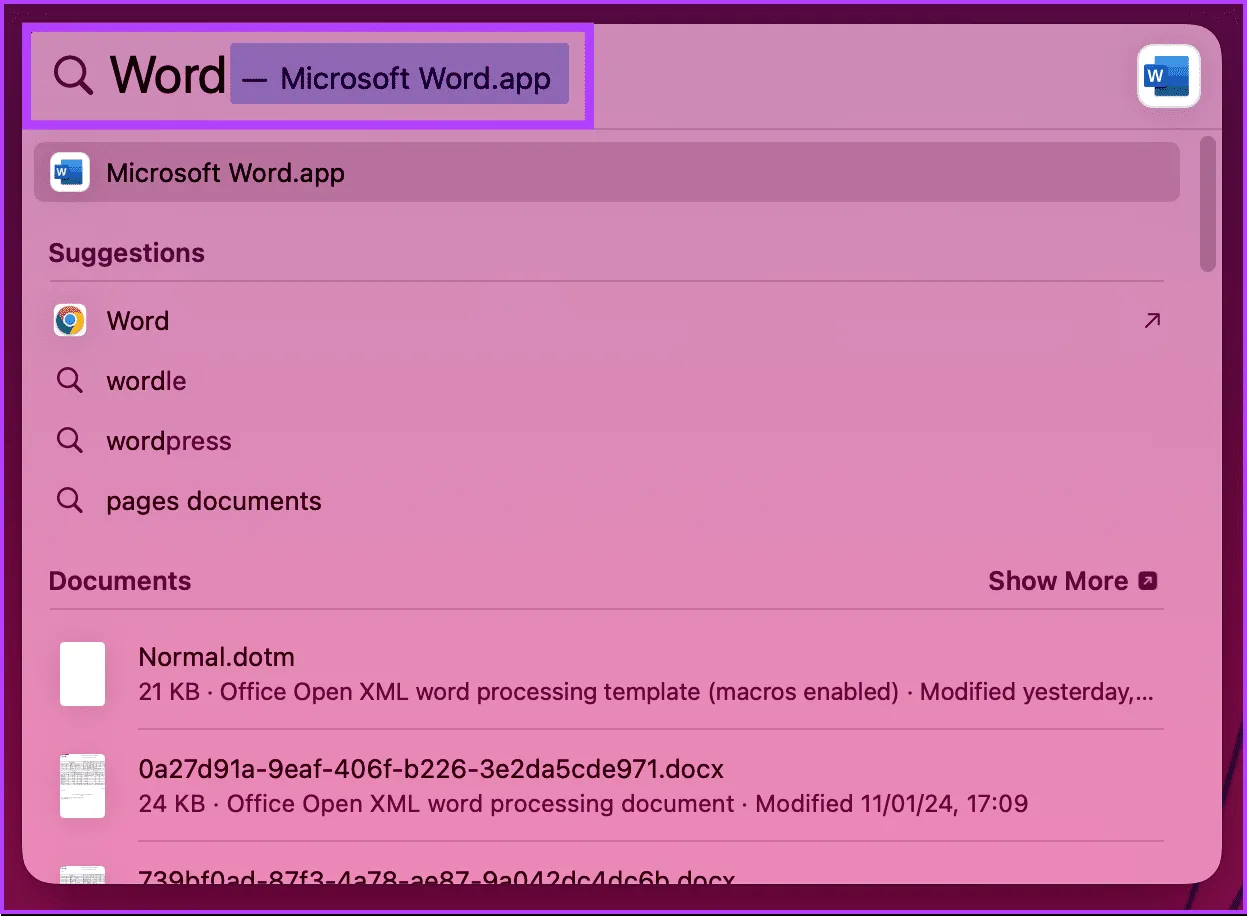
Task: Click the results list vertical scrollbar
Action: [x=1208, y=204]
